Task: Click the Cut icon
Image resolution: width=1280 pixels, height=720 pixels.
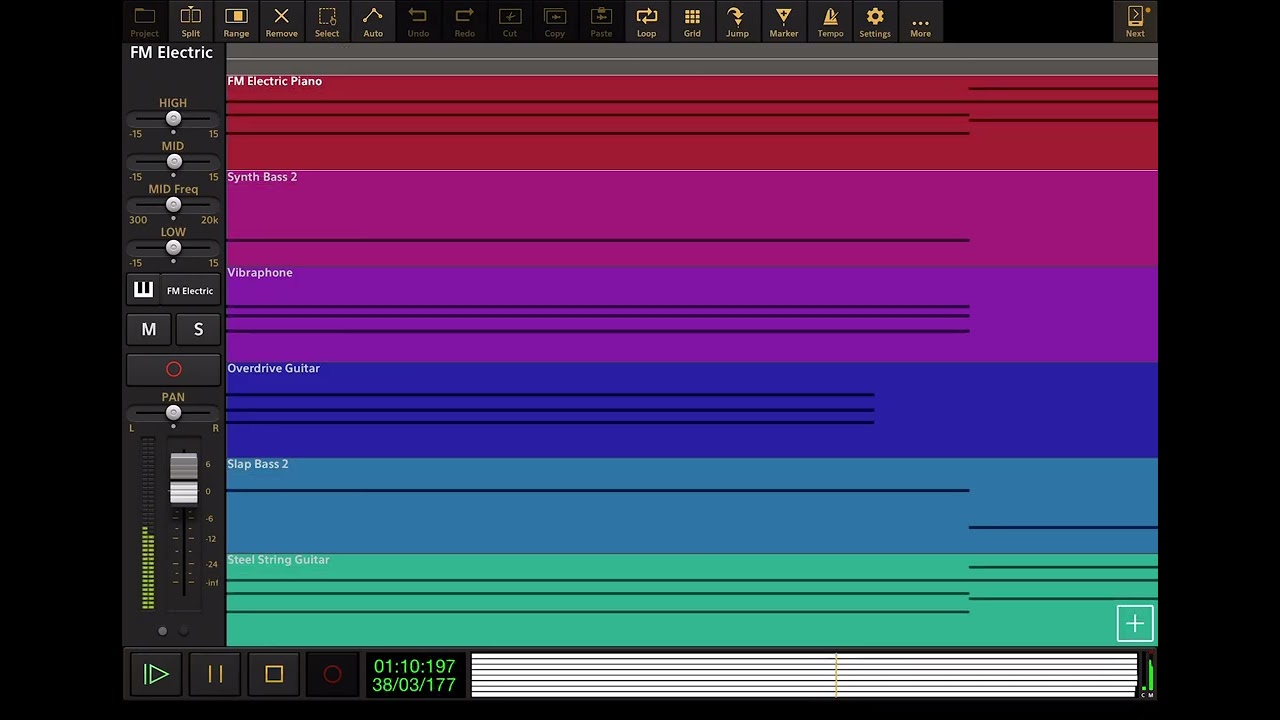Action: tap(510, 21)
